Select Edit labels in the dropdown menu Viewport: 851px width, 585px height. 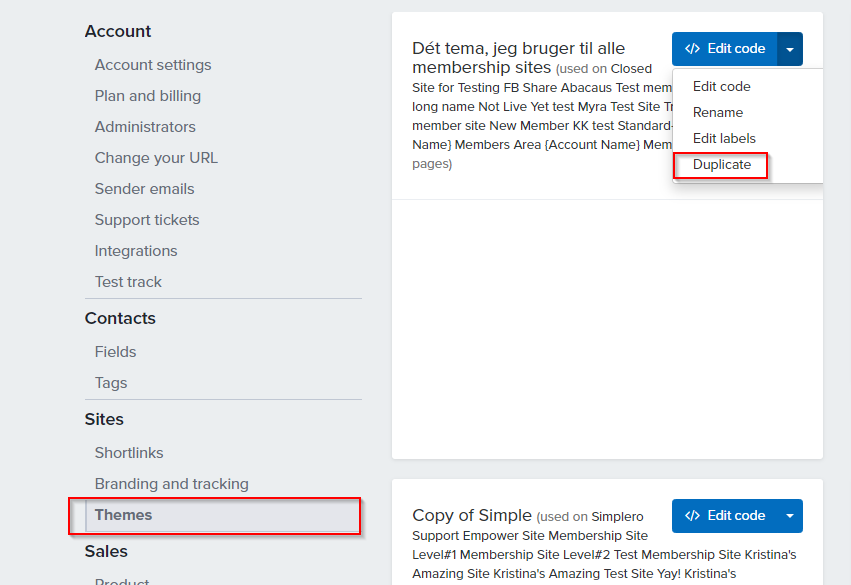724,138
